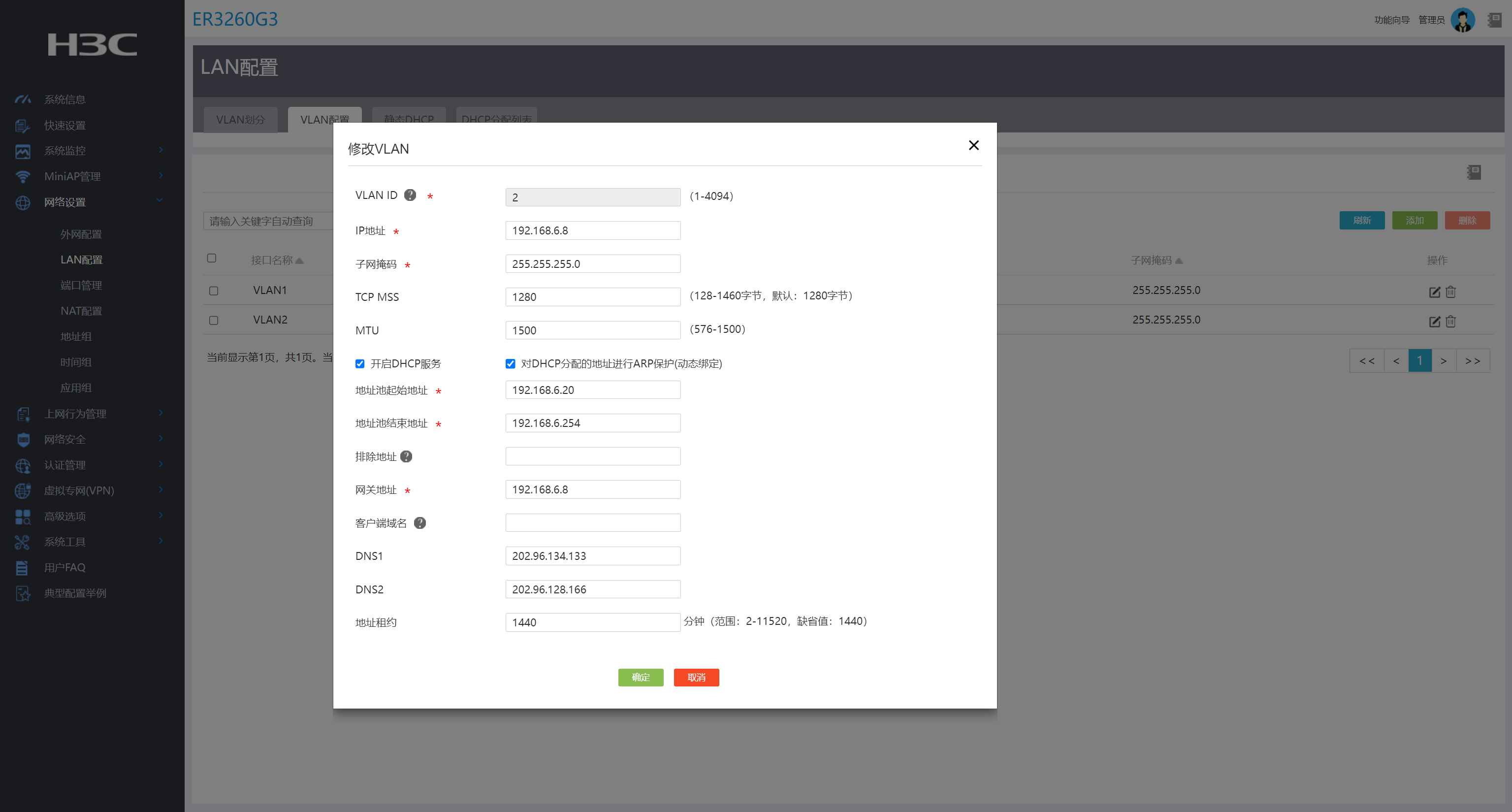Click the VLAN ID help question icon
The width and height of the screenshot is (1512, 812).
point(410,195)
